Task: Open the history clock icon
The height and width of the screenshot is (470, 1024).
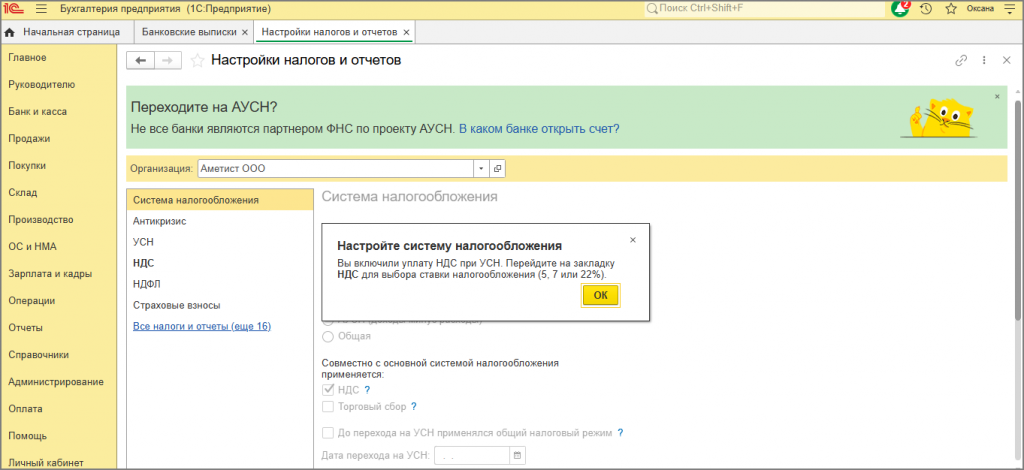Action: click(x=925, y=9)
